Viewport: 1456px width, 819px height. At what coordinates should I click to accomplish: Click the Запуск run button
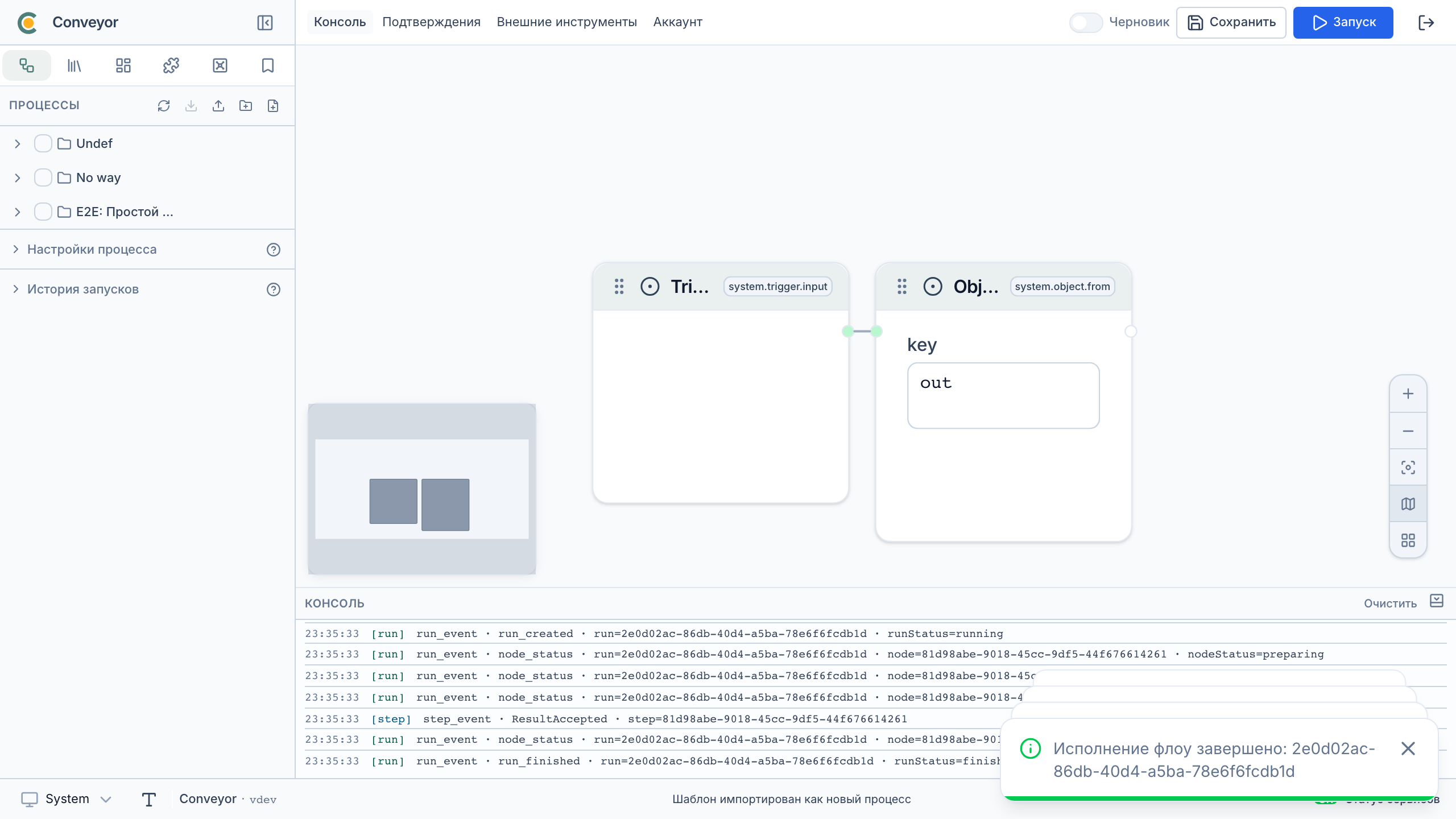coord(1343,23)
